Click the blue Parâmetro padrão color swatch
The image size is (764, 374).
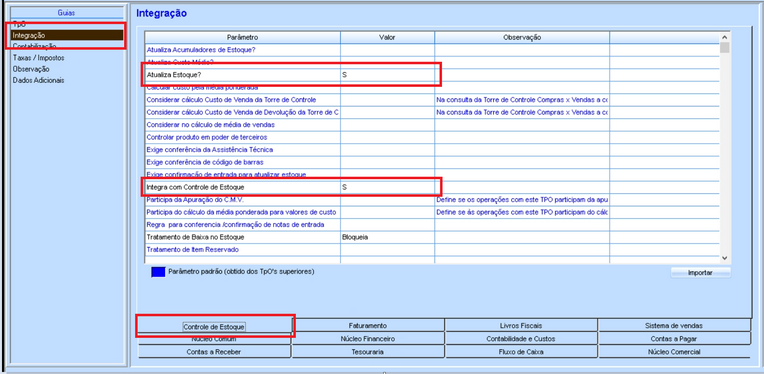coord(158,272)
